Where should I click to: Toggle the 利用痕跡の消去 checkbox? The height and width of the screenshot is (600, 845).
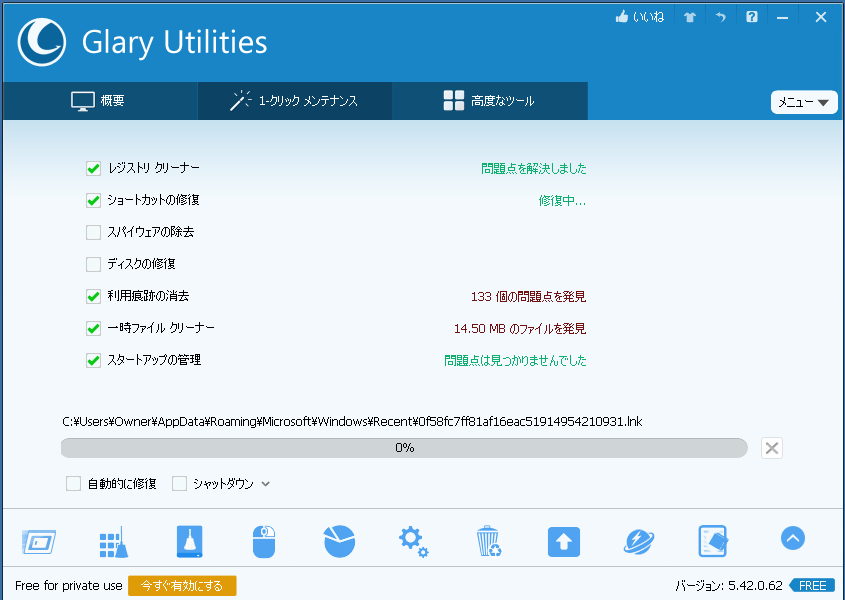[93, 296]
